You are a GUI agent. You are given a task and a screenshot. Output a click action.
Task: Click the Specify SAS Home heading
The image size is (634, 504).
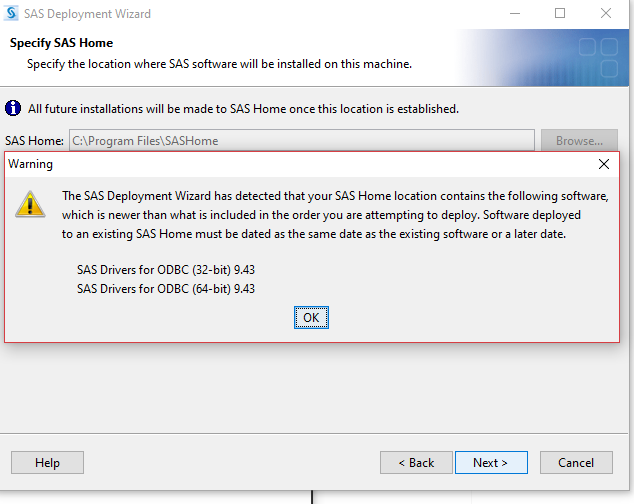61,43
